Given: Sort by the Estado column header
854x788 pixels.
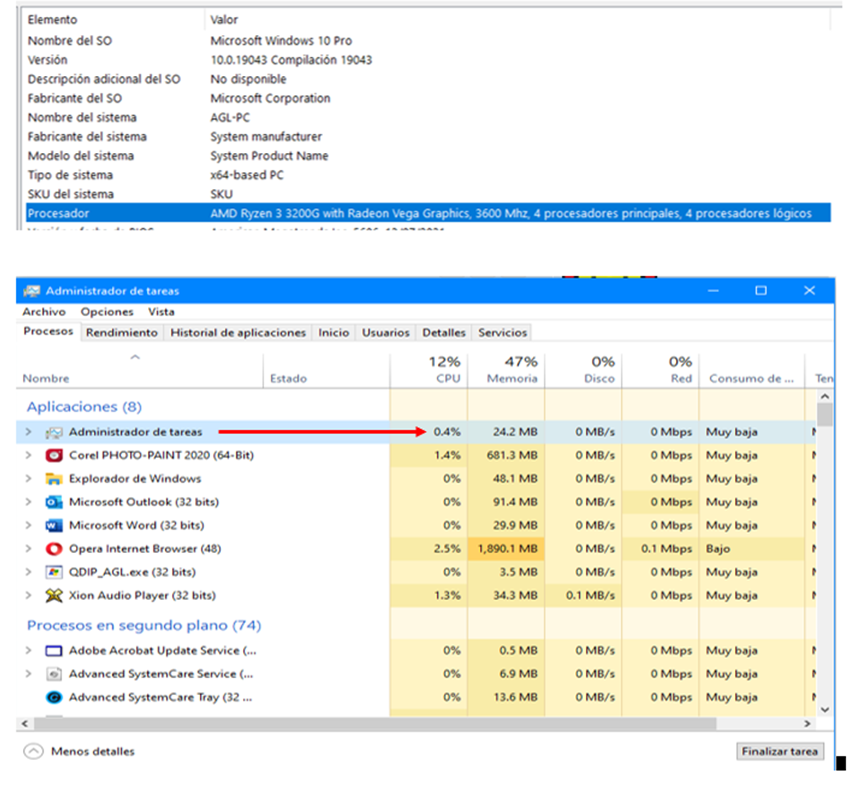Looking at the screenshot, I should point(327,370).
